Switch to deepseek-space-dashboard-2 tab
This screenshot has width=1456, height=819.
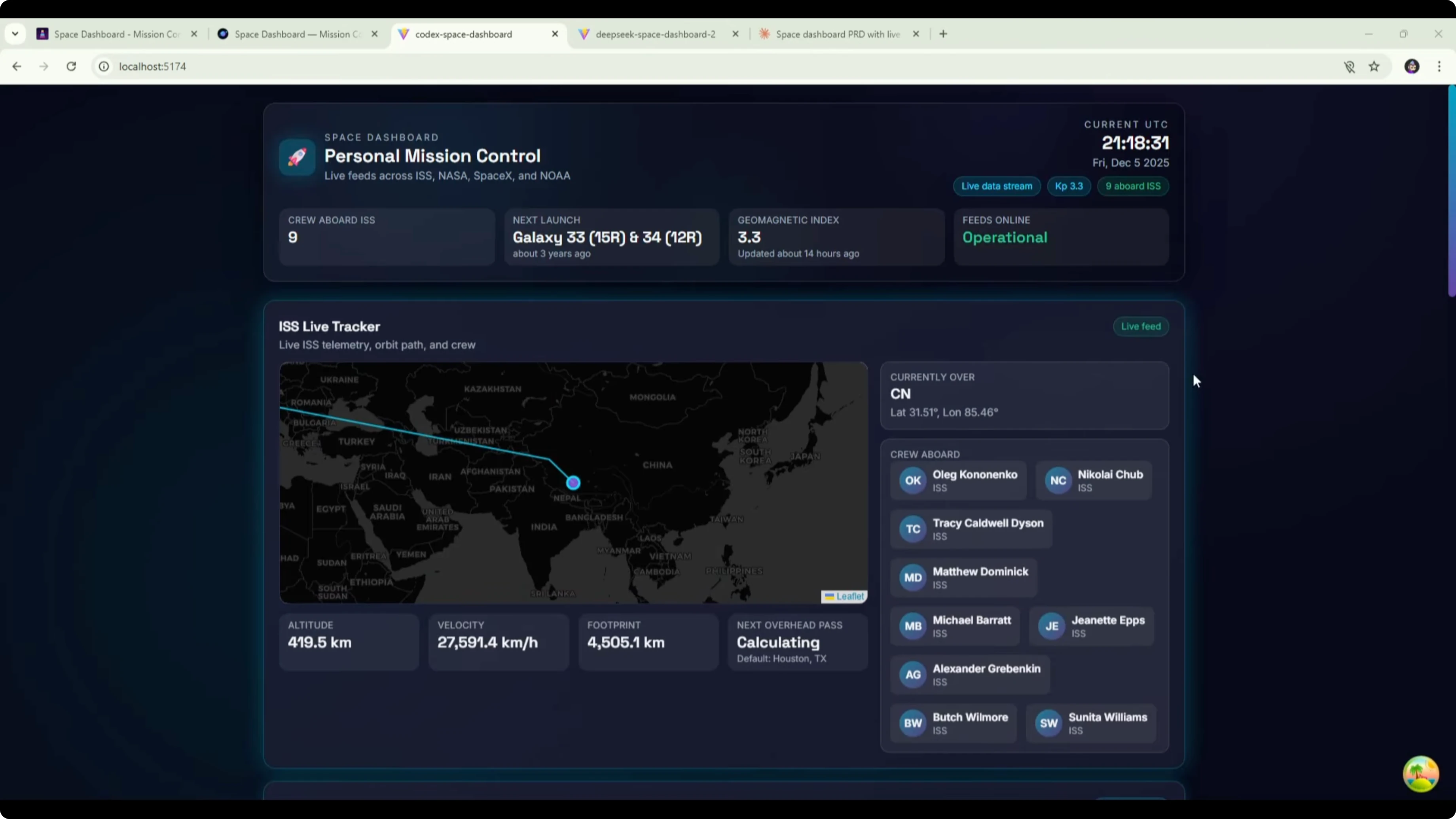point(655,34)
